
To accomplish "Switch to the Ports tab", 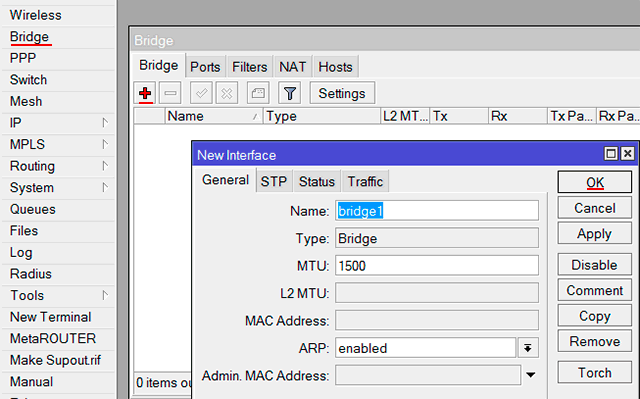I will pyautogui.click(x=205, y=67).
